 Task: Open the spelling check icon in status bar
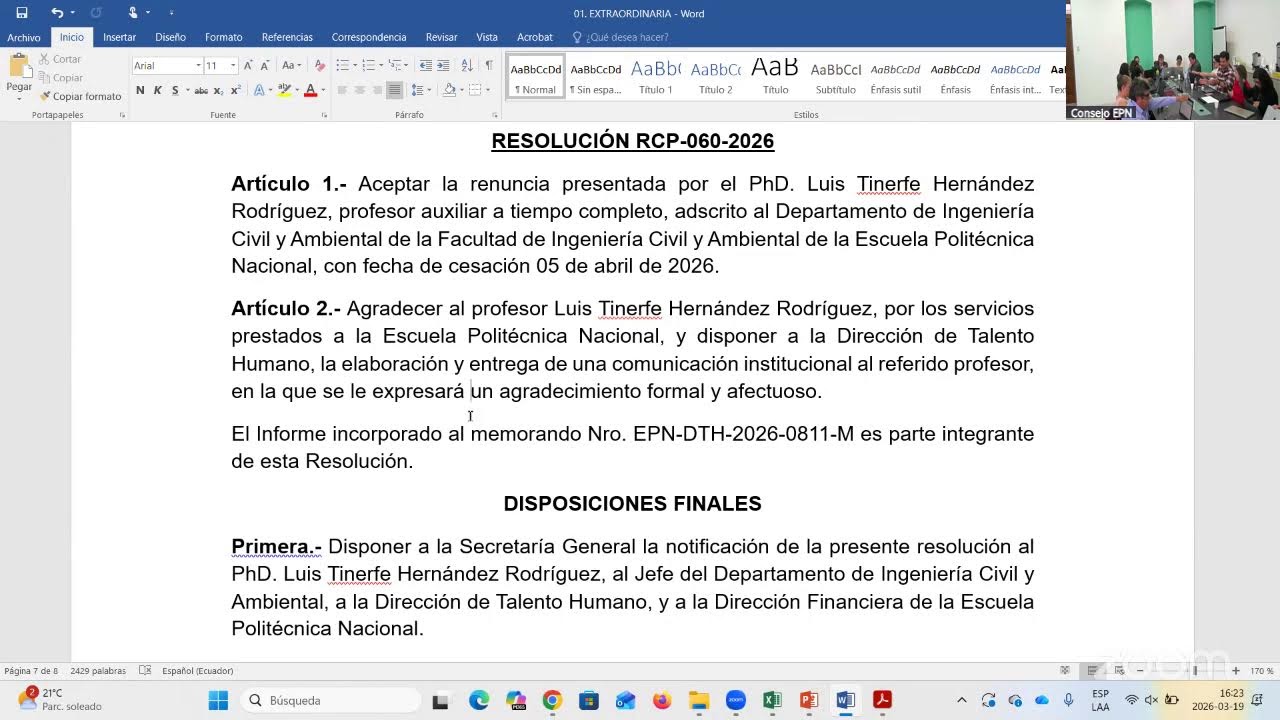[x=145, y=670]
